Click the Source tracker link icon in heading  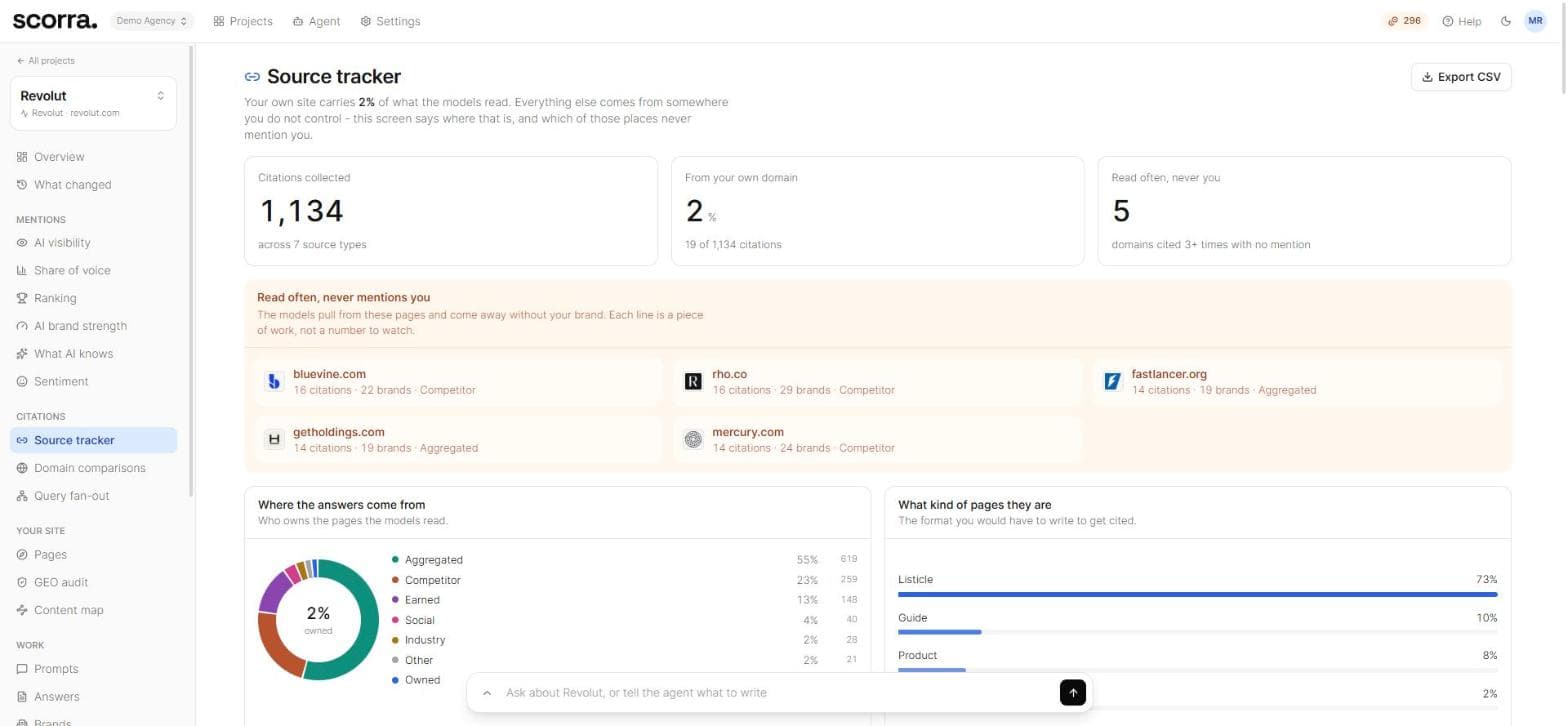(252, 77)
